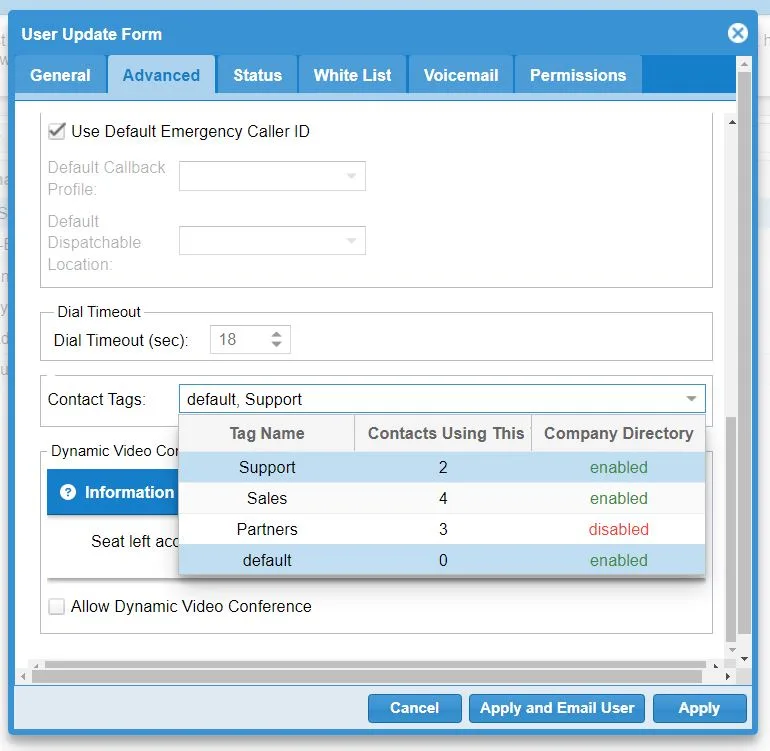This screenshot has width=770, height=751.
Task: Click the inner vertical scrollbar thumb
Action: pos(731,529)
